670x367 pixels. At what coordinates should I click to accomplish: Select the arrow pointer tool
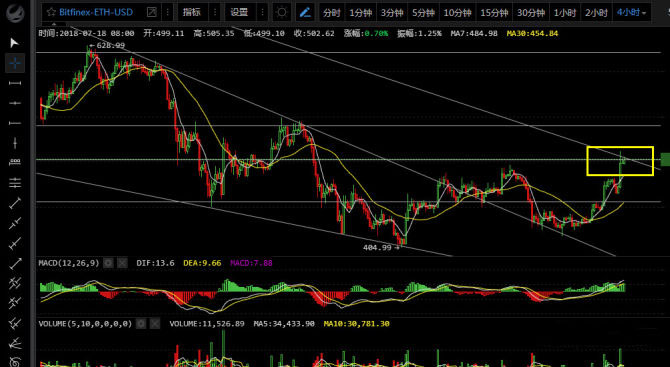(x=15, y=42)
